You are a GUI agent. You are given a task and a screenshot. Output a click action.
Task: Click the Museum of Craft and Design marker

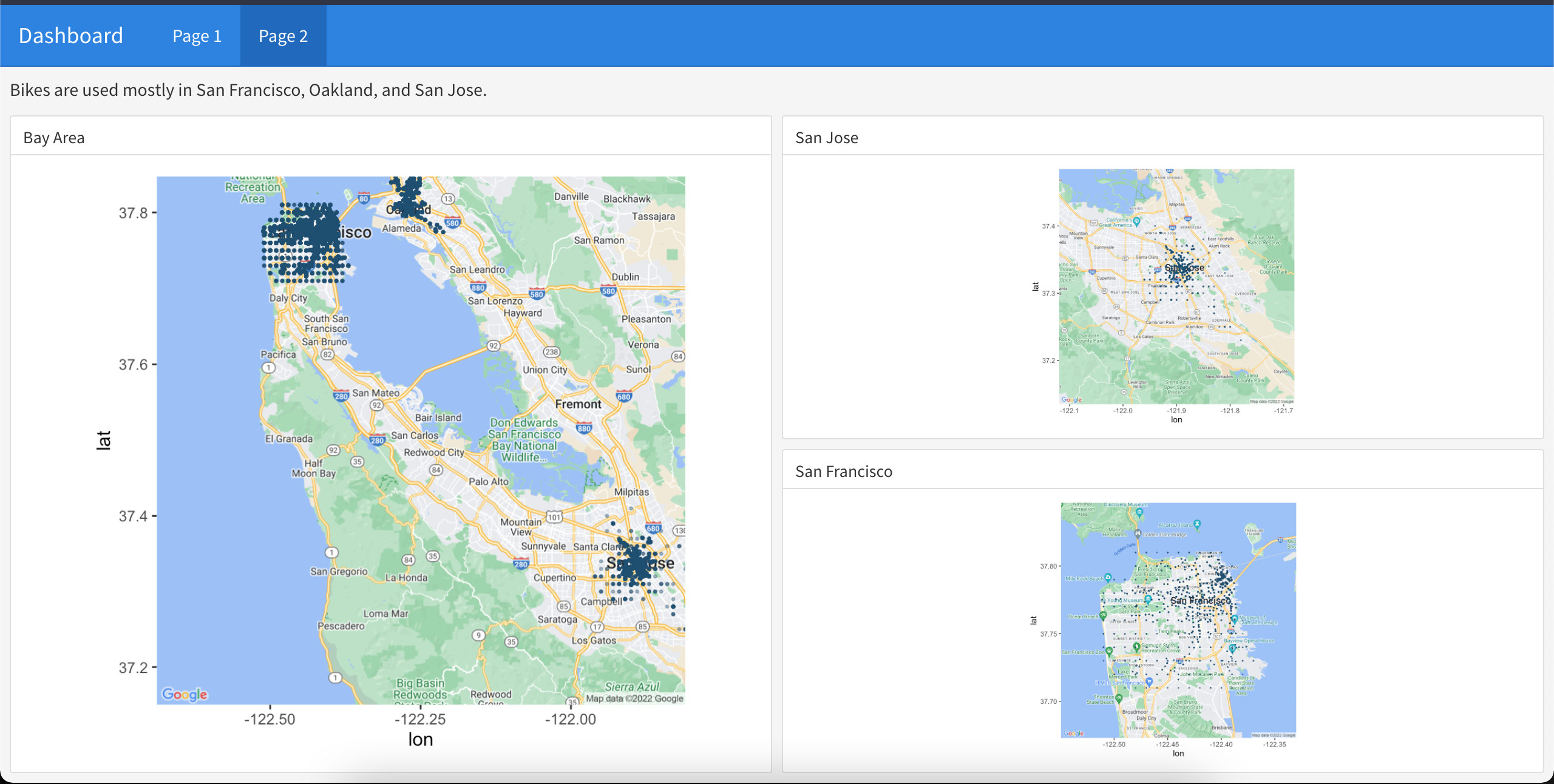click(1235, 619)
